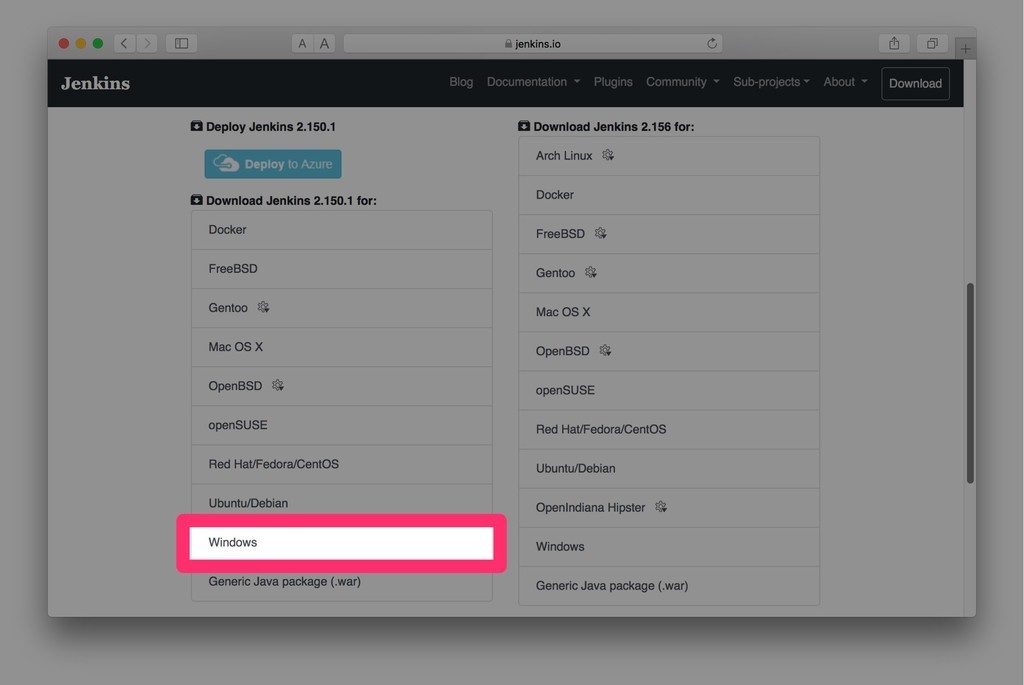This screenshot has height=685, width=1024.
Task: Choose Windows in the 2.156 list
Action: tap(669, 547)
